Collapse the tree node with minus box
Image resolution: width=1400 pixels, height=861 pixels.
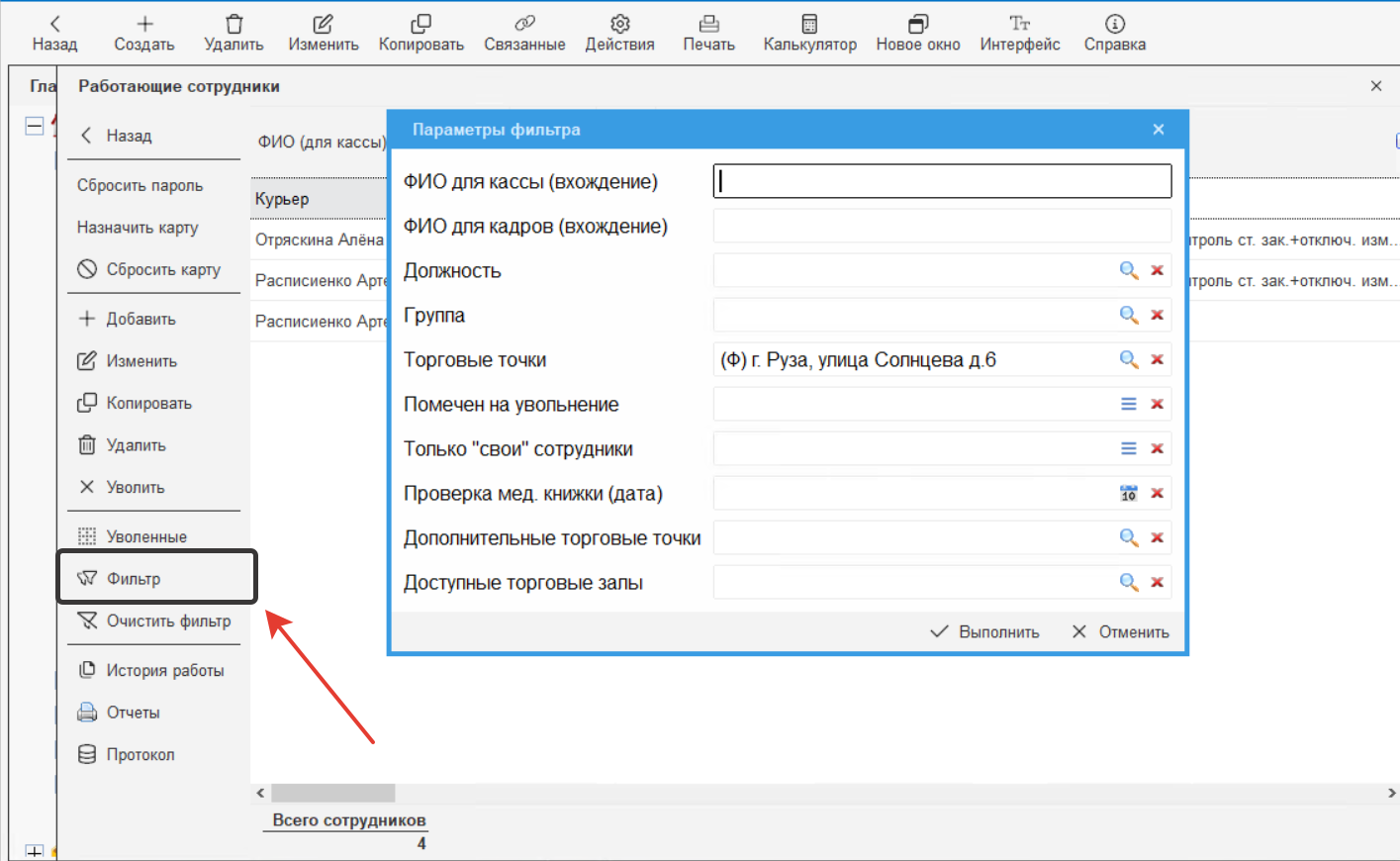point(35,126)
